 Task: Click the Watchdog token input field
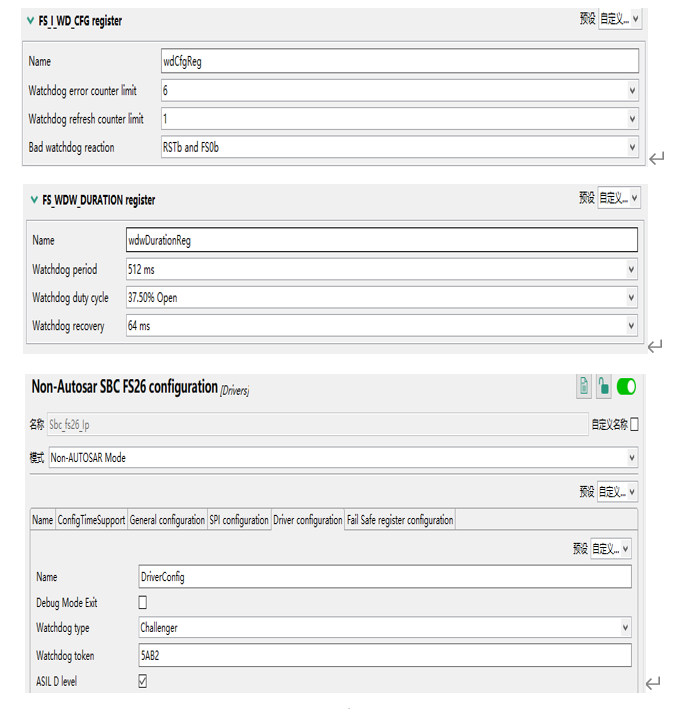pyautogui.click(x=384, y=655)
